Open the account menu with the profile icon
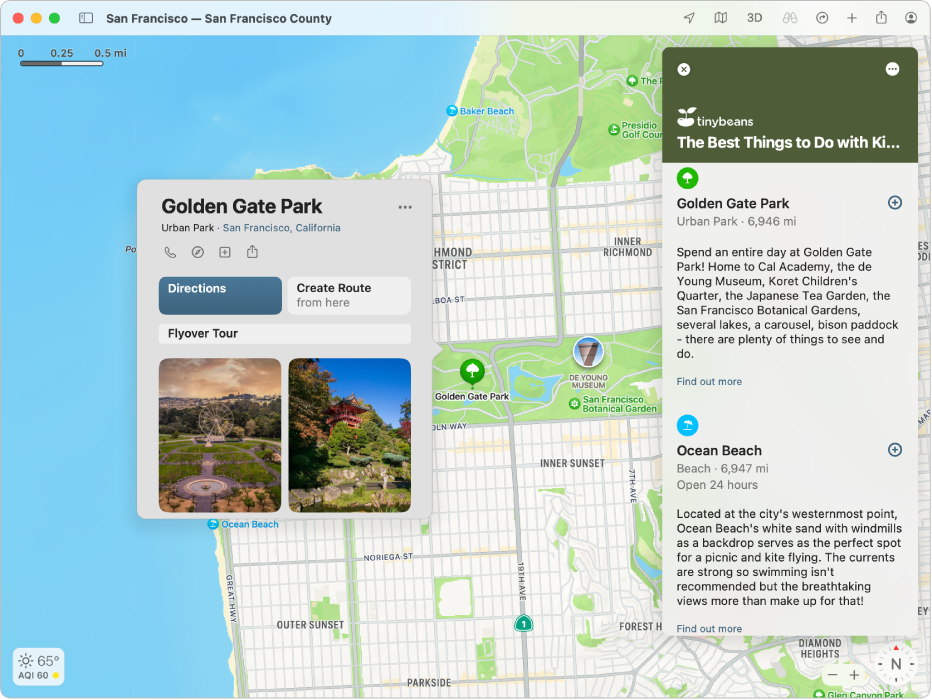 [x=913, y=17]
